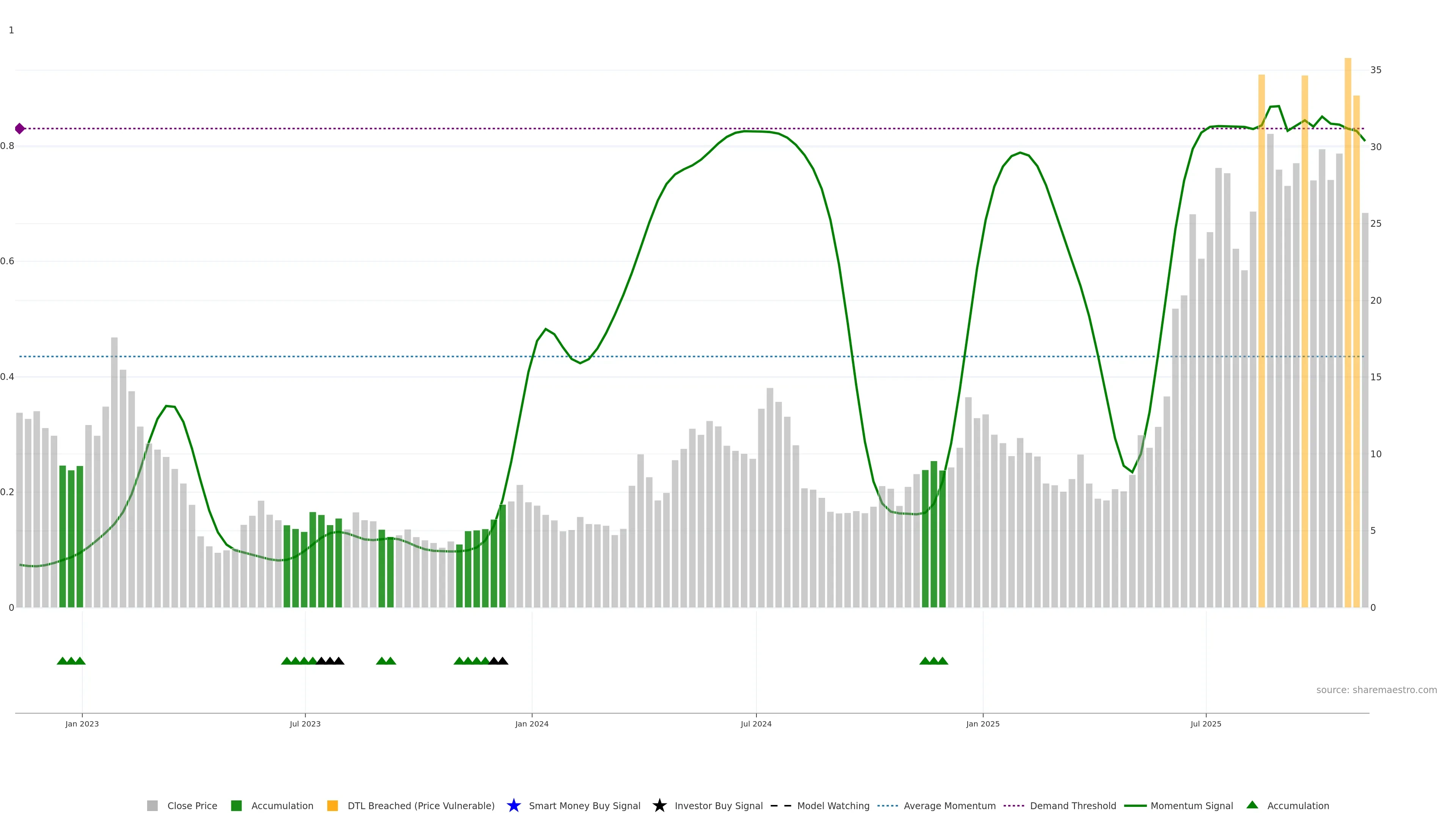This screenshot has height=819, width=1456.
Task: Click the gray Close Price legend swatch
Action: (x=152, y=805)
